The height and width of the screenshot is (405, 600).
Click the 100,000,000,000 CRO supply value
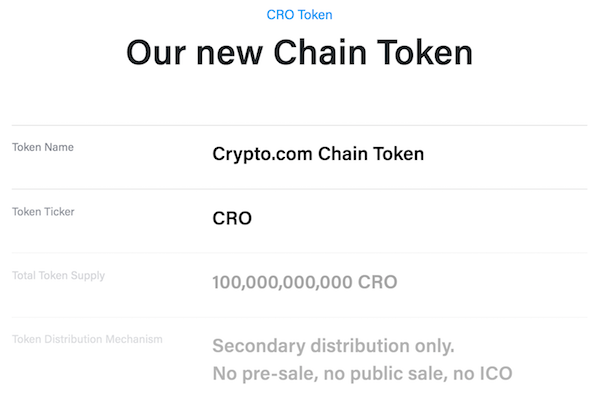305,283
